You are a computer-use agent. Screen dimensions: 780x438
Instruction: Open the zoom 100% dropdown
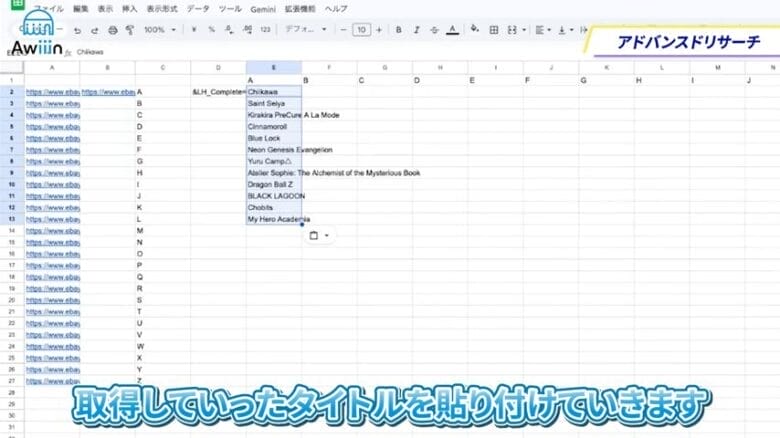[x=160, y=30]
